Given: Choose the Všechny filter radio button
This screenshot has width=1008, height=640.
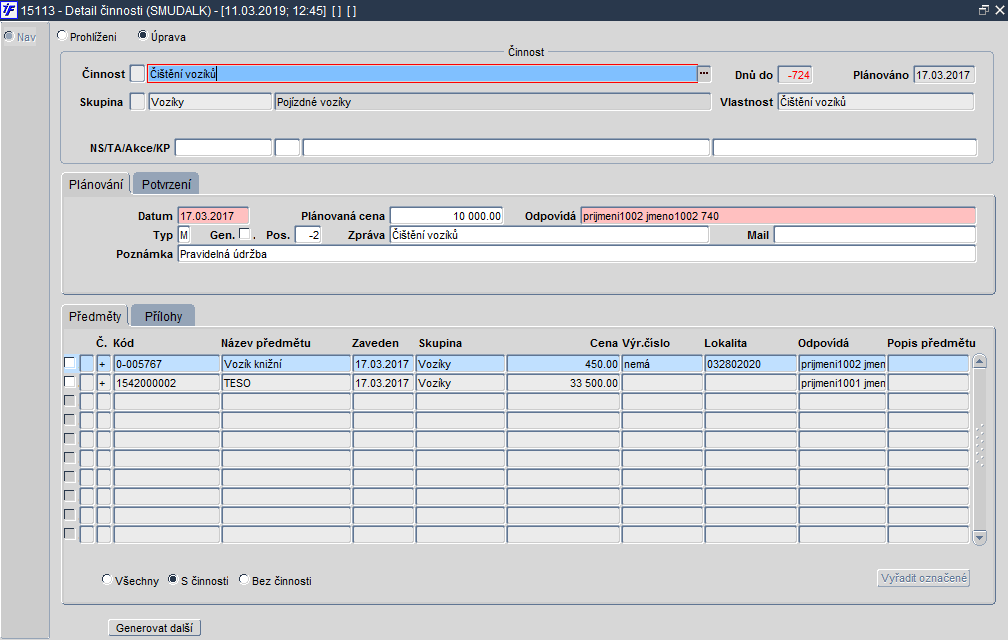Looking at the screenshot, I should [x=107, y=580].
